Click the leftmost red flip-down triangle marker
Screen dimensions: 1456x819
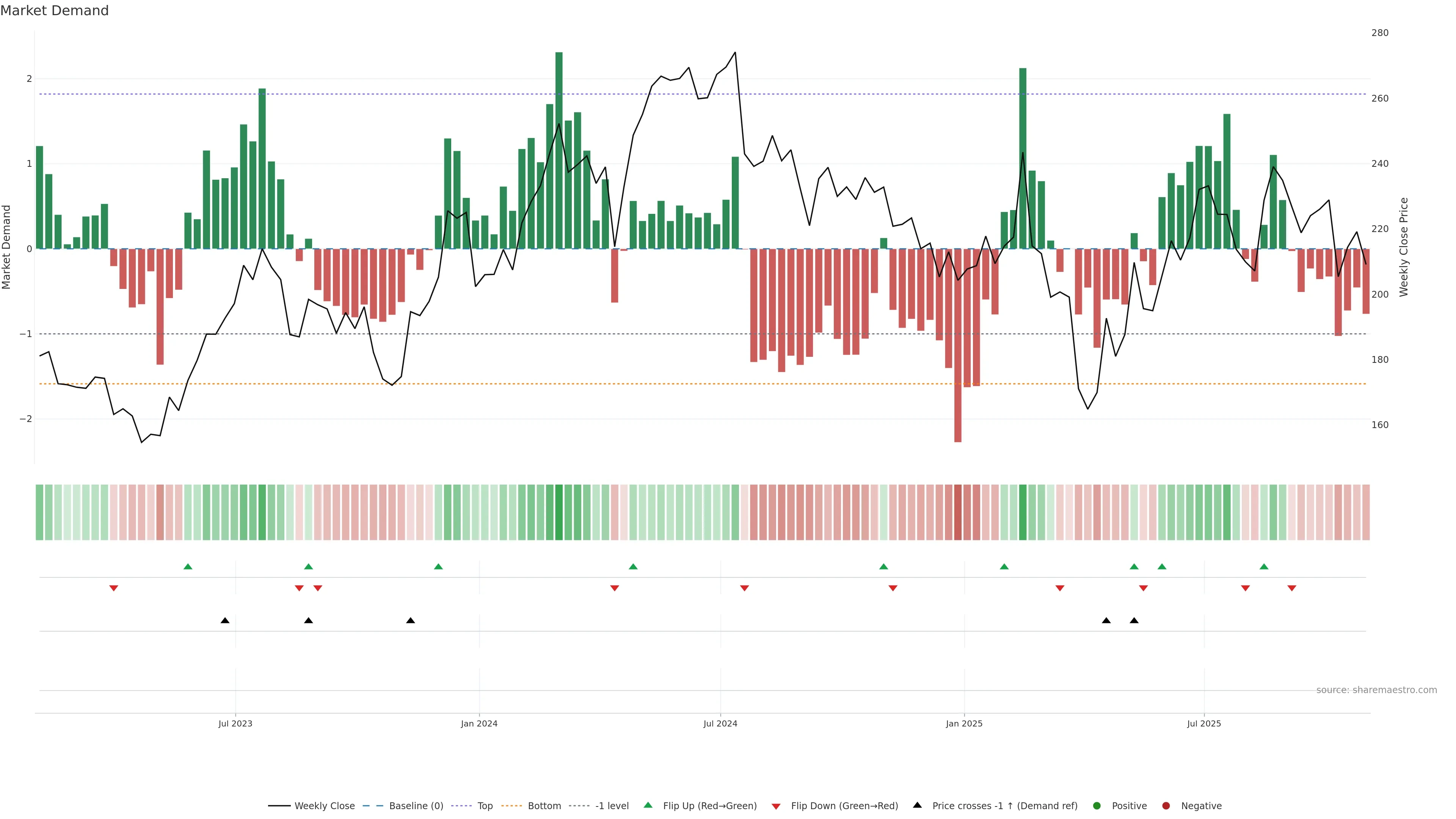pyautogui.click(x=114, y=588)
